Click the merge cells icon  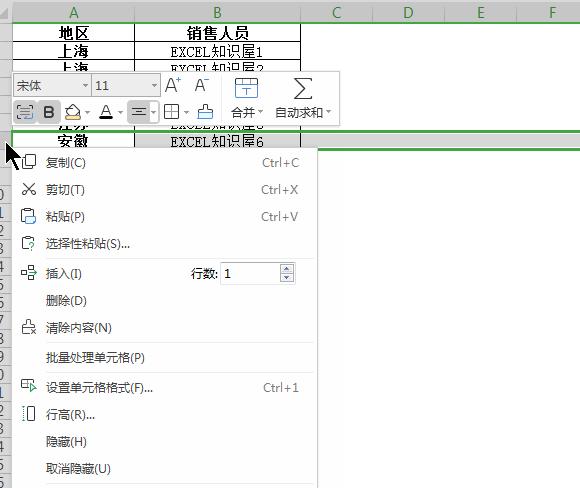(x=246, y=88)
